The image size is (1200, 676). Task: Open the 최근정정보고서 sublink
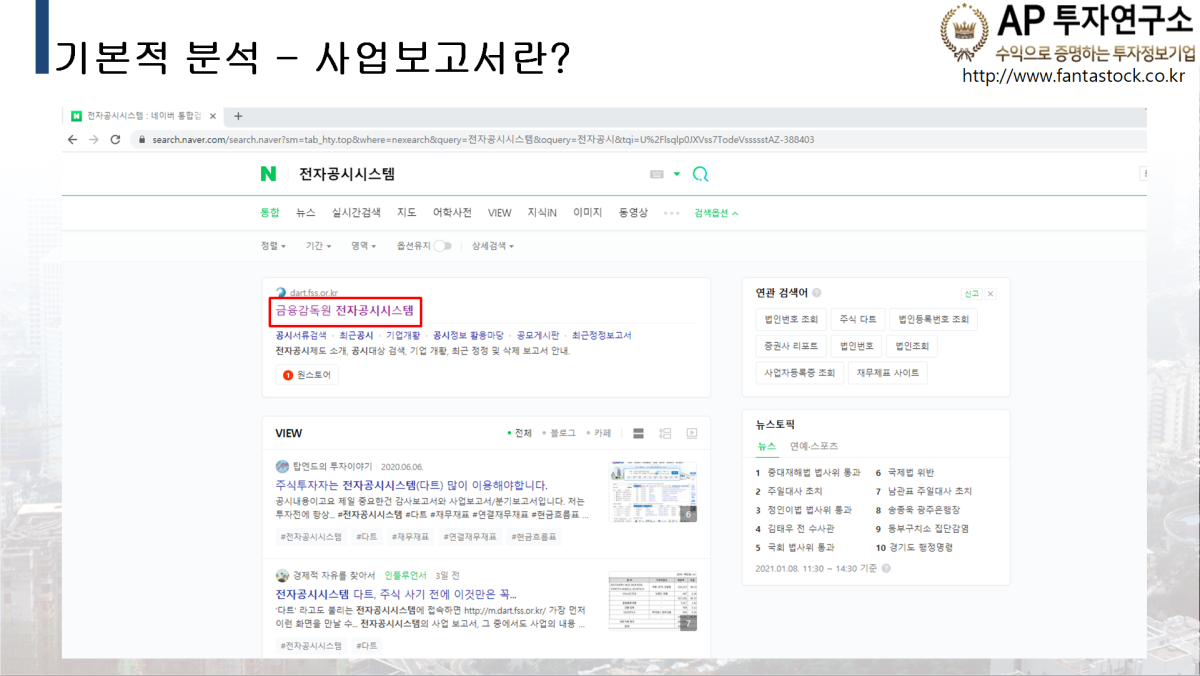point(602,336)
